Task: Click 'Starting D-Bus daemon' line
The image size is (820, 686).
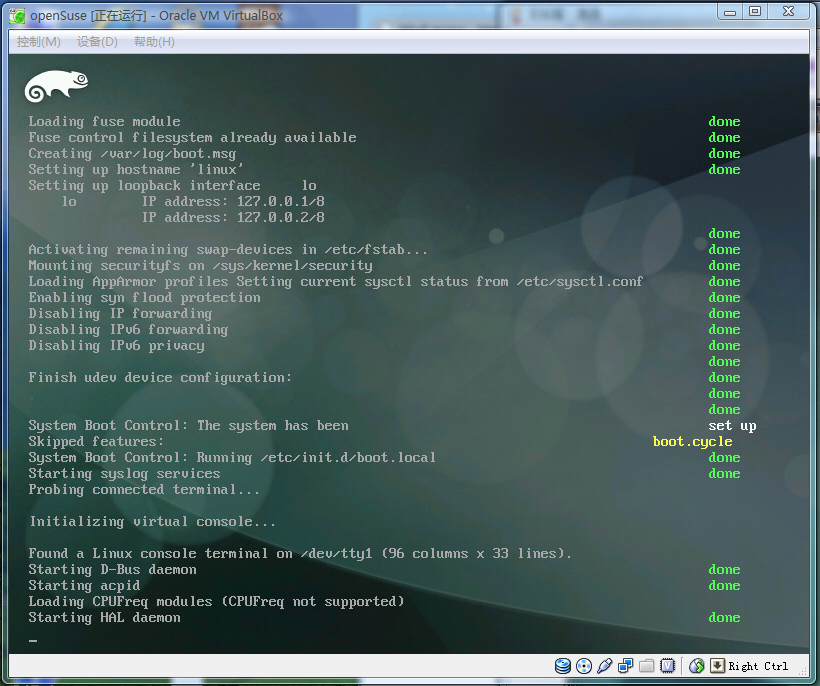Action: (x=112, y=569)
